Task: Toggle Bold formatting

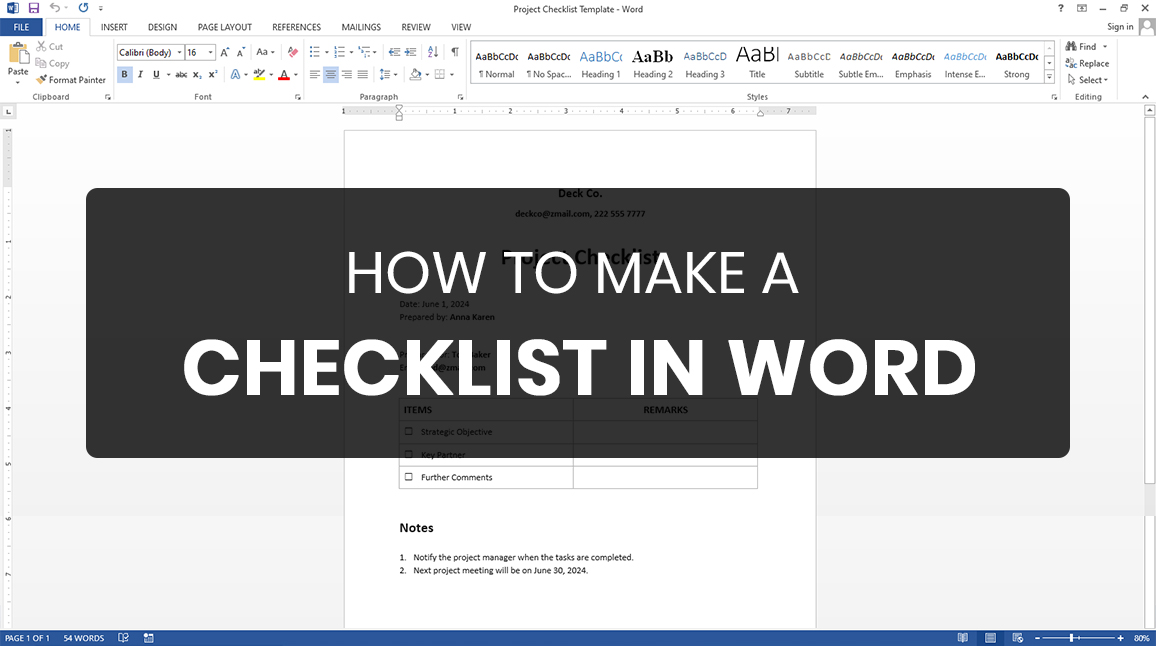Action: 124,74
